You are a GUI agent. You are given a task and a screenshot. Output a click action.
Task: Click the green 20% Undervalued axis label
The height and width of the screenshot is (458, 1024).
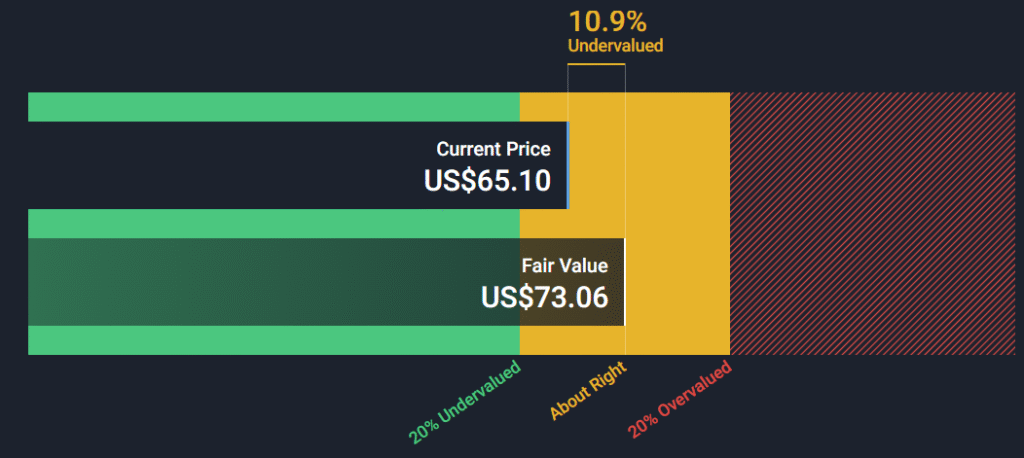pyautogui.click(x=466, y=402)
